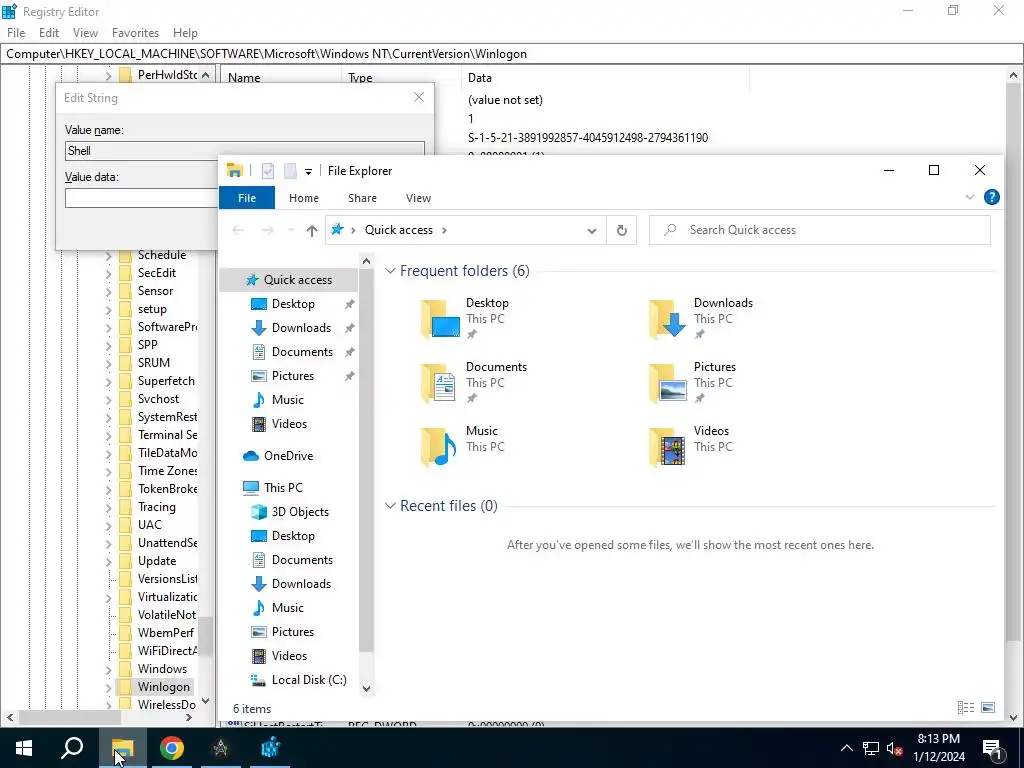Select the UAC registry key

tap(150, 524)
